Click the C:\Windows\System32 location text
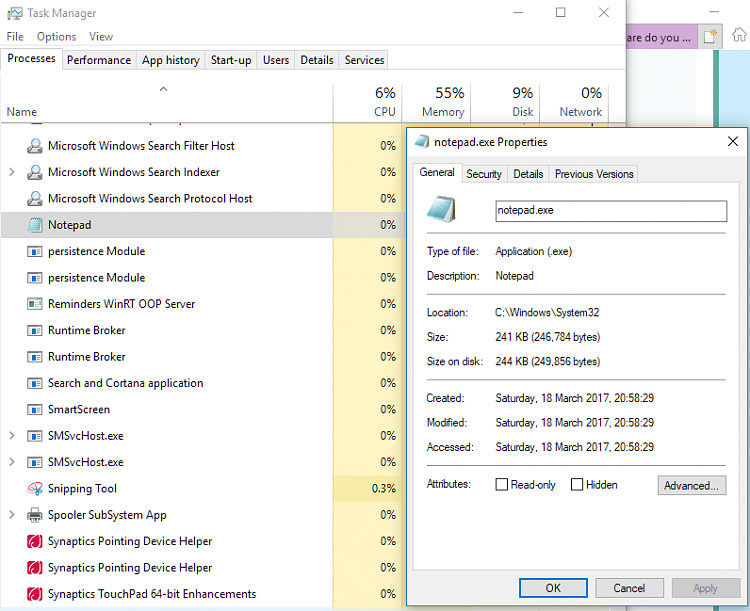Image resolution: width=750 pixels, height=611 pixels. pos(547,312)
